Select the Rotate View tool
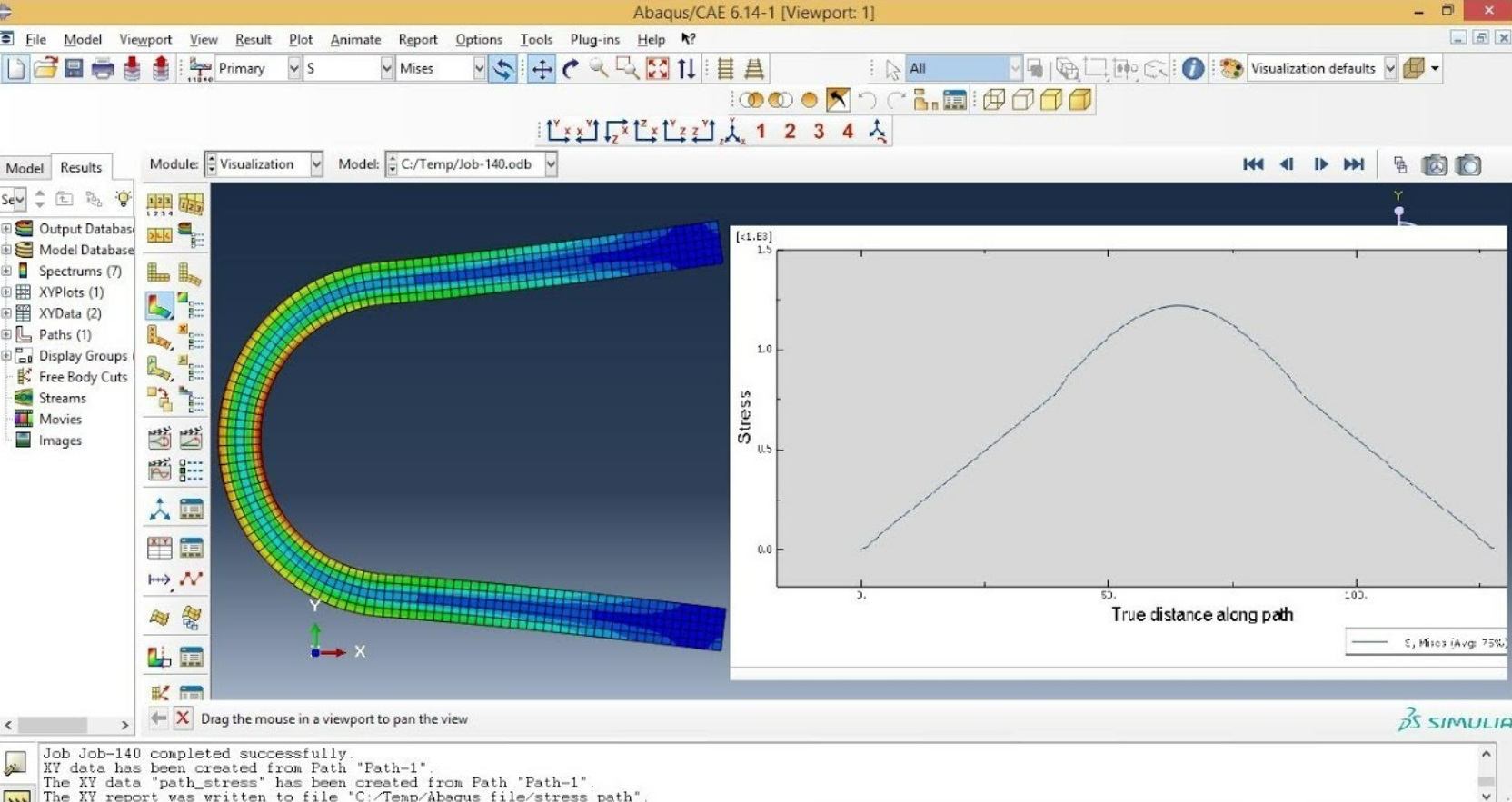1512x802 pixels. [x=571, y=68]
